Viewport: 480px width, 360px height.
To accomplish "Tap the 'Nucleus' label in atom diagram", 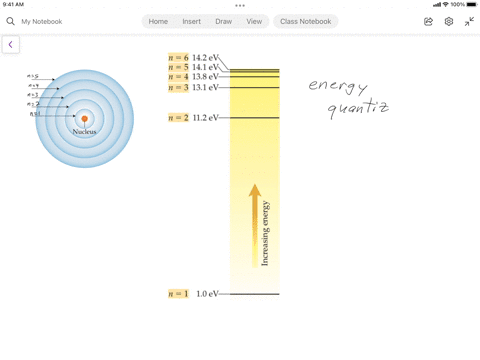I will pyautogui.click(x=84, y=132).
